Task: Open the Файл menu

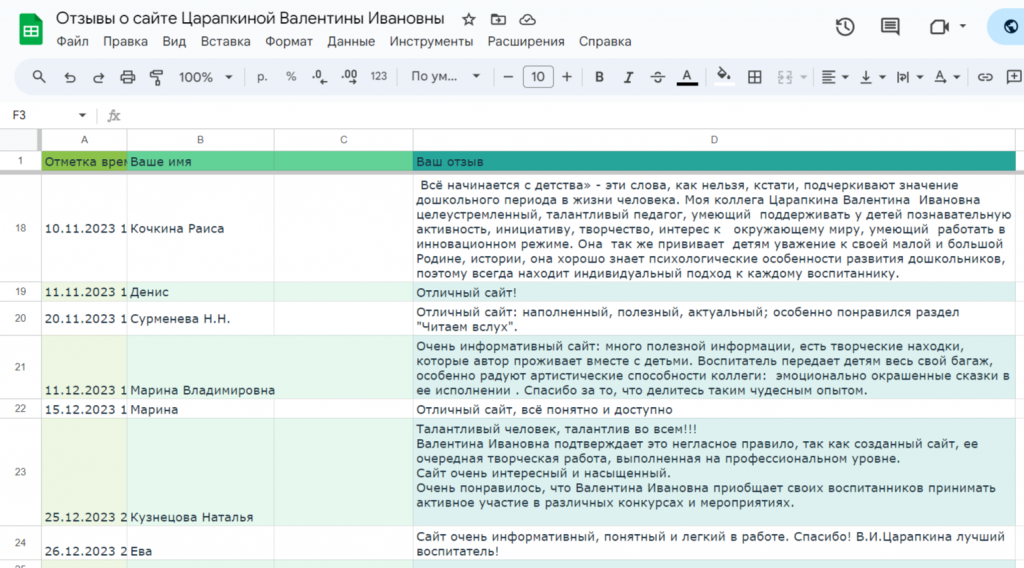Action: [72, 41]
